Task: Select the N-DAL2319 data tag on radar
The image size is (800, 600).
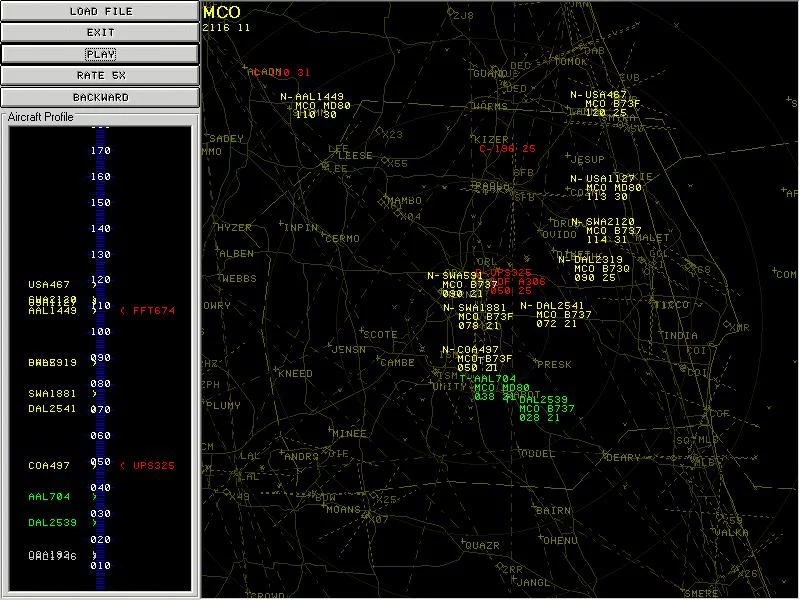Action: tap(594, 268)
